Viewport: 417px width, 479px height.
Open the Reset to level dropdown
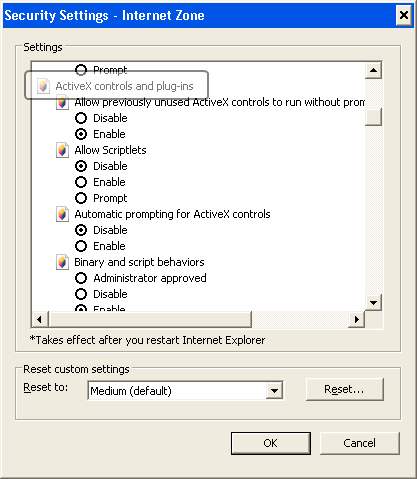[x=274, y=390]
